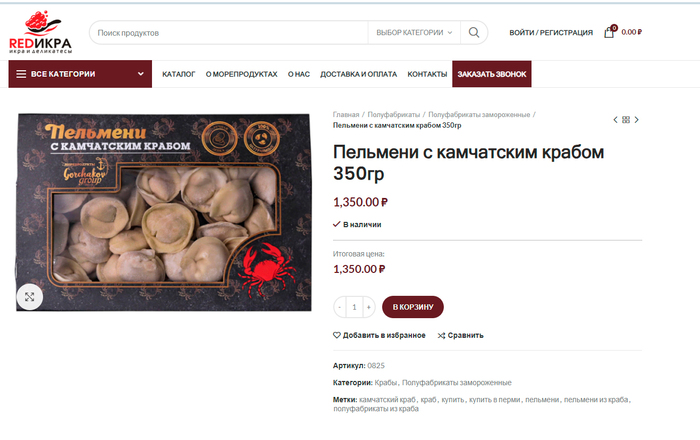Open Доставка и оплата menu item
Screen dimensions: 700x440
pyautogui.click(x=358, y=74)
